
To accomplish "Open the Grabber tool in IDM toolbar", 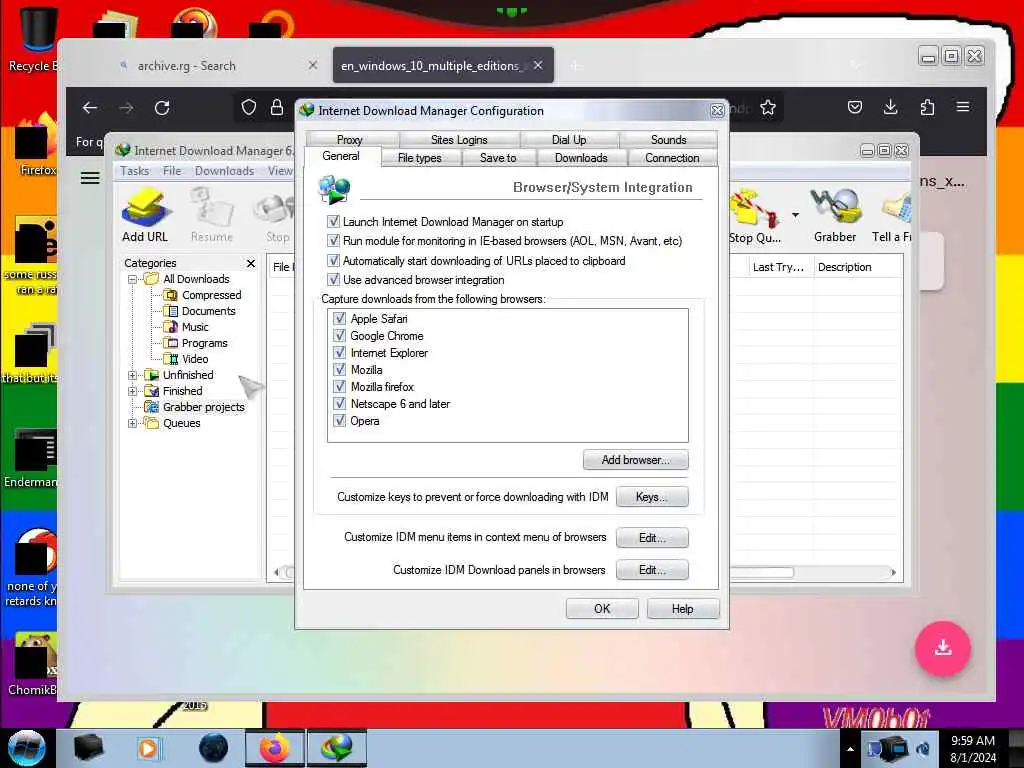I will coord(835,215).
